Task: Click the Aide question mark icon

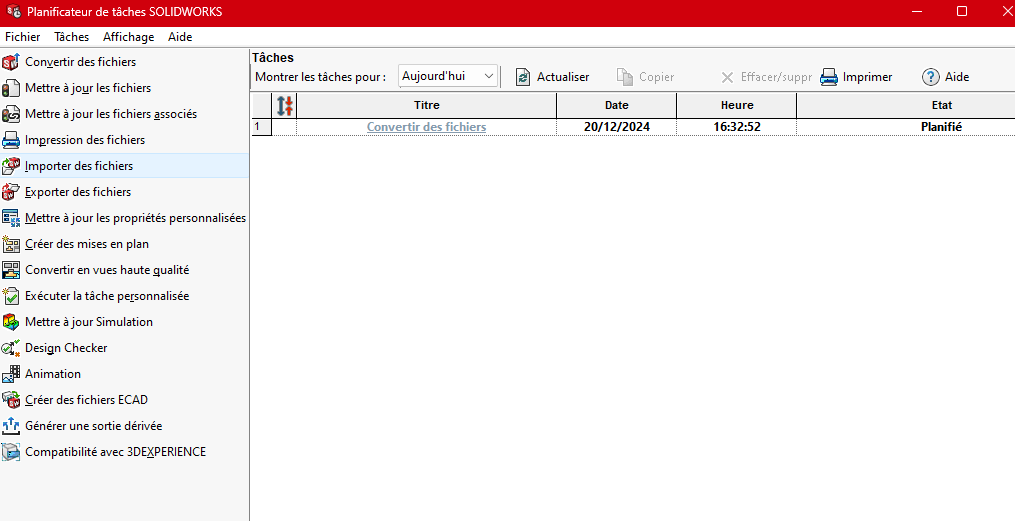Action: (930, 77)
